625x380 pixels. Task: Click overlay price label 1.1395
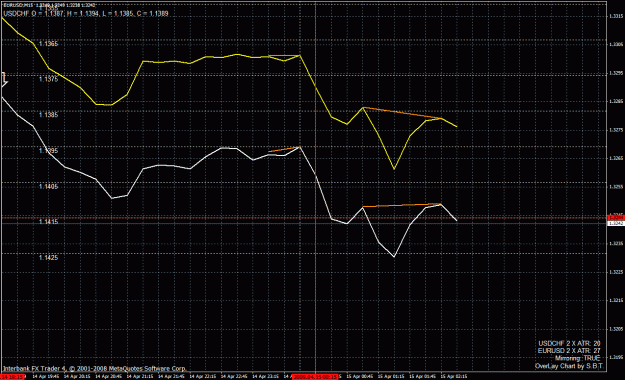49,151
